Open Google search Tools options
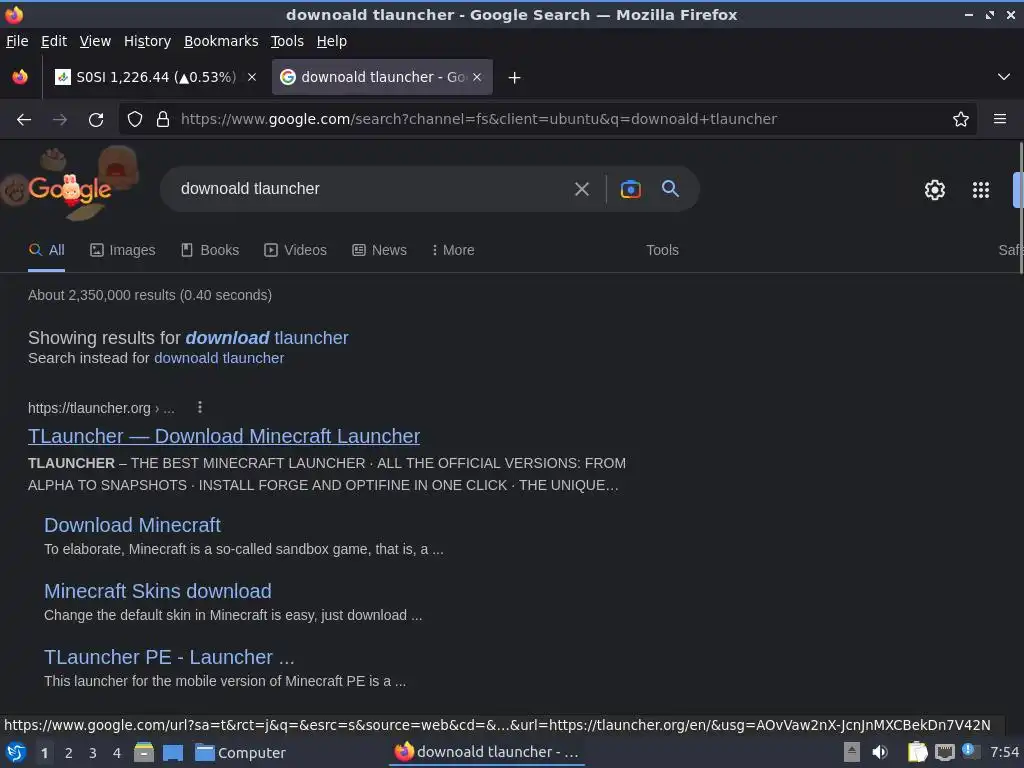This screenshot has width=1024, height=768. [x=662, y=250]
